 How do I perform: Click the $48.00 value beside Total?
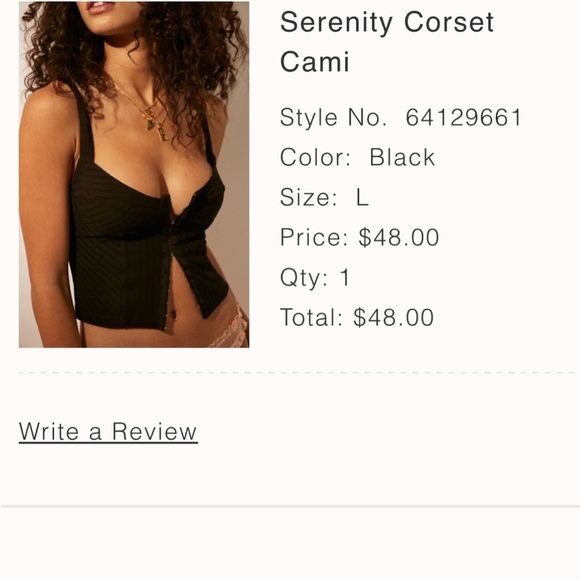(x=394, y=317)
